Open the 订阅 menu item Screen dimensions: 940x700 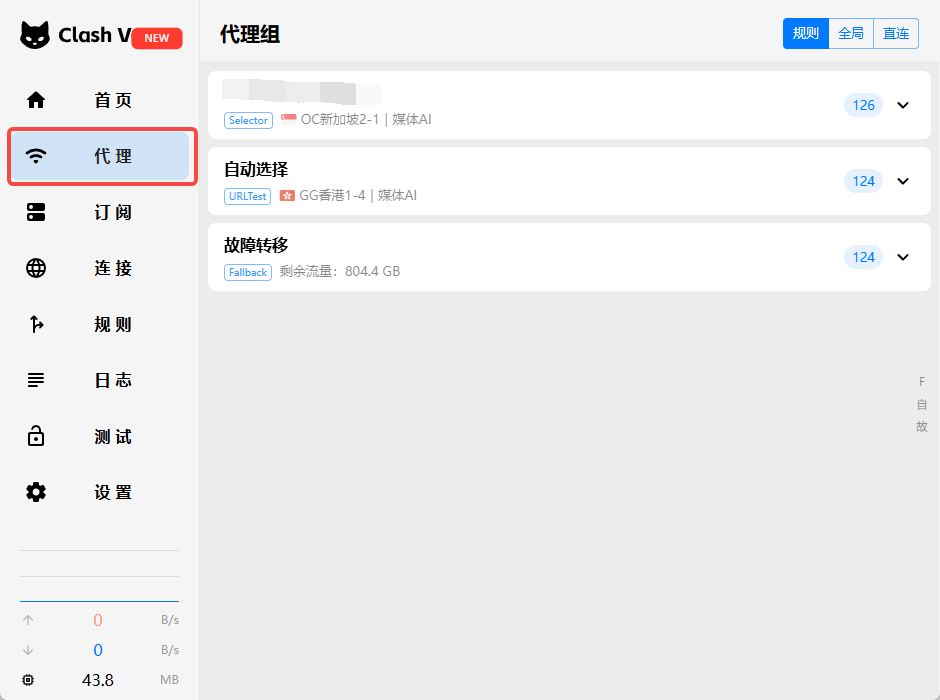(x=113, y=212)
